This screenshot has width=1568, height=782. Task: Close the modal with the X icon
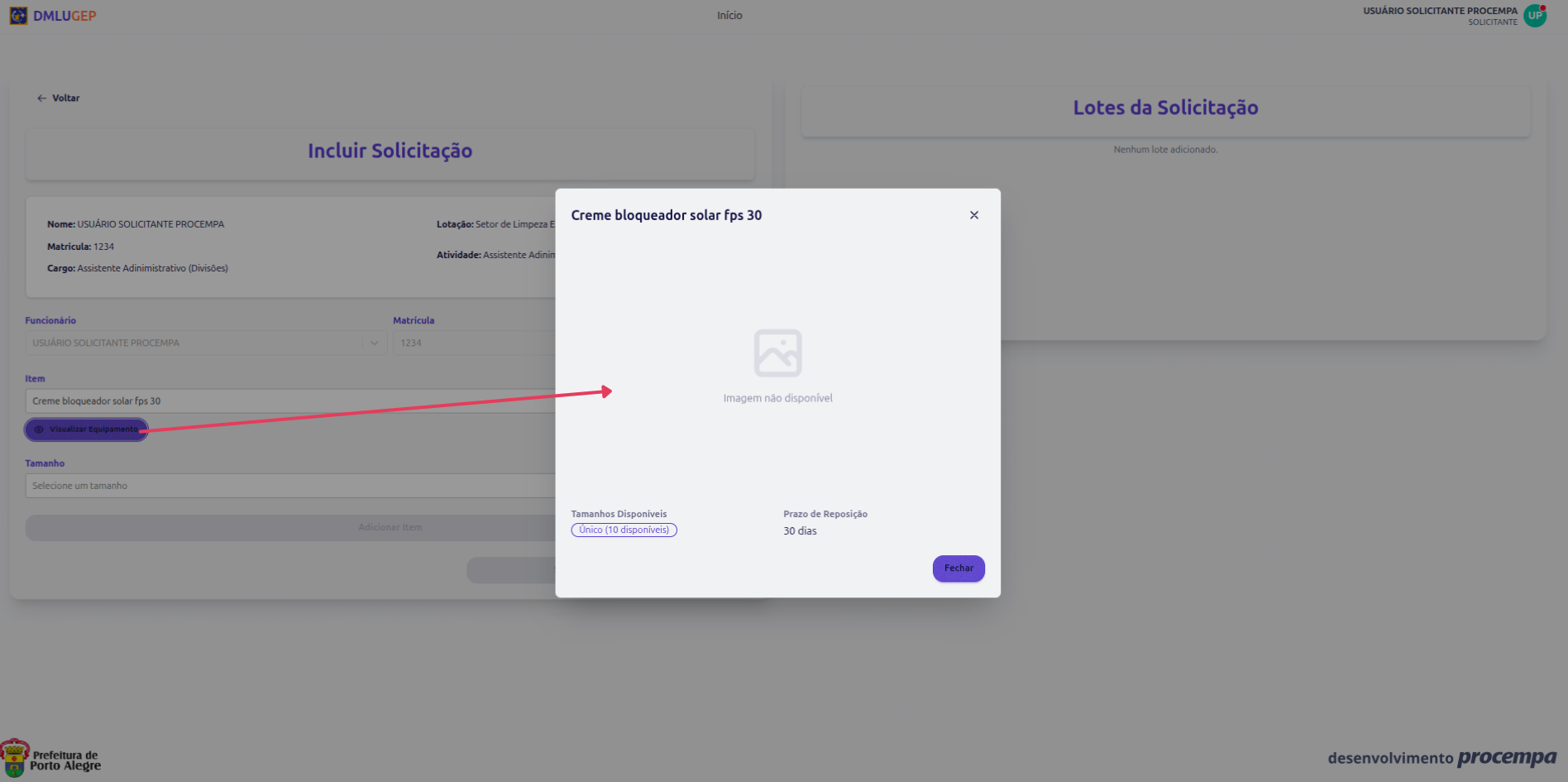coord(973,215)
